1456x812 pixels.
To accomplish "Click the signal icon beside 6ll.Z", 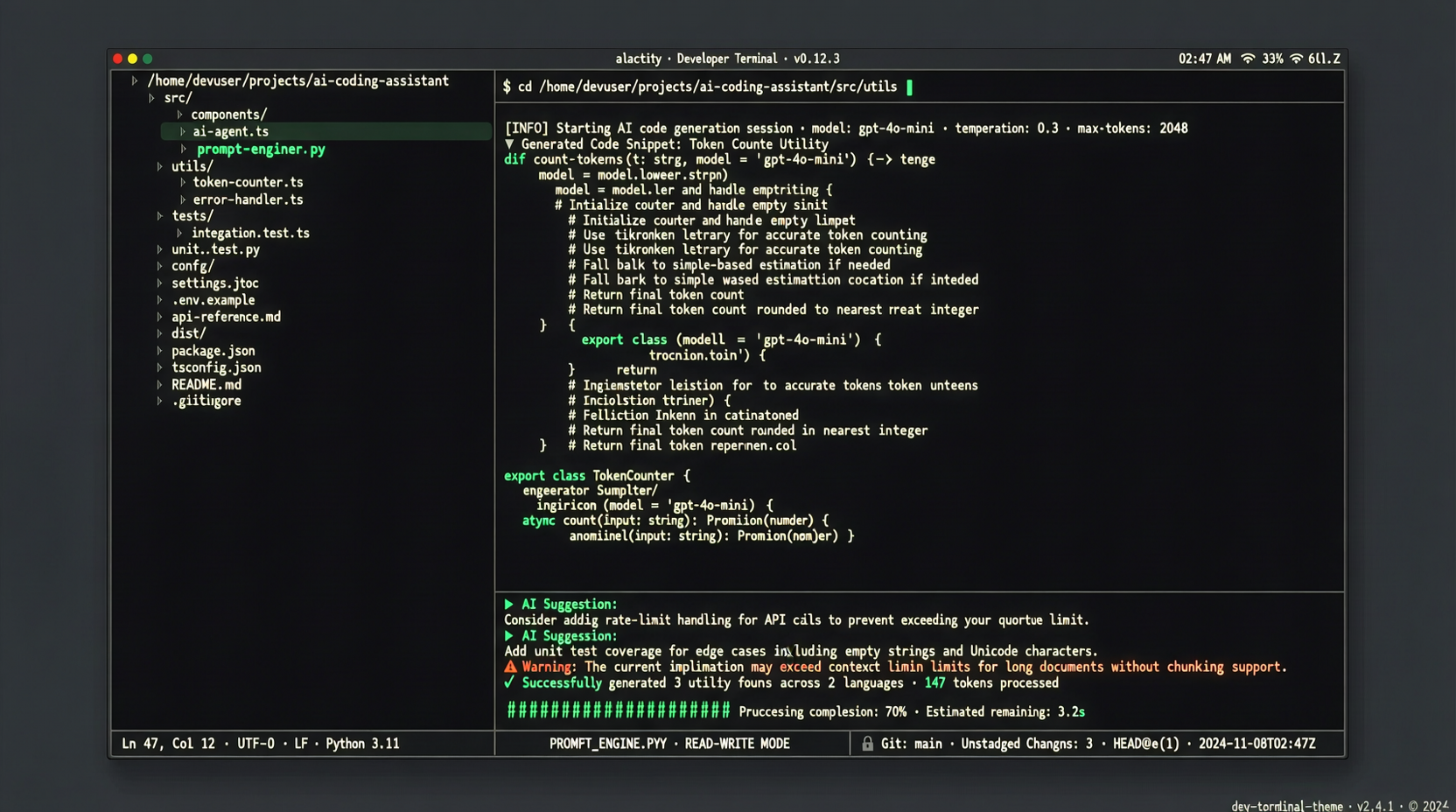I will point(1296,59).
